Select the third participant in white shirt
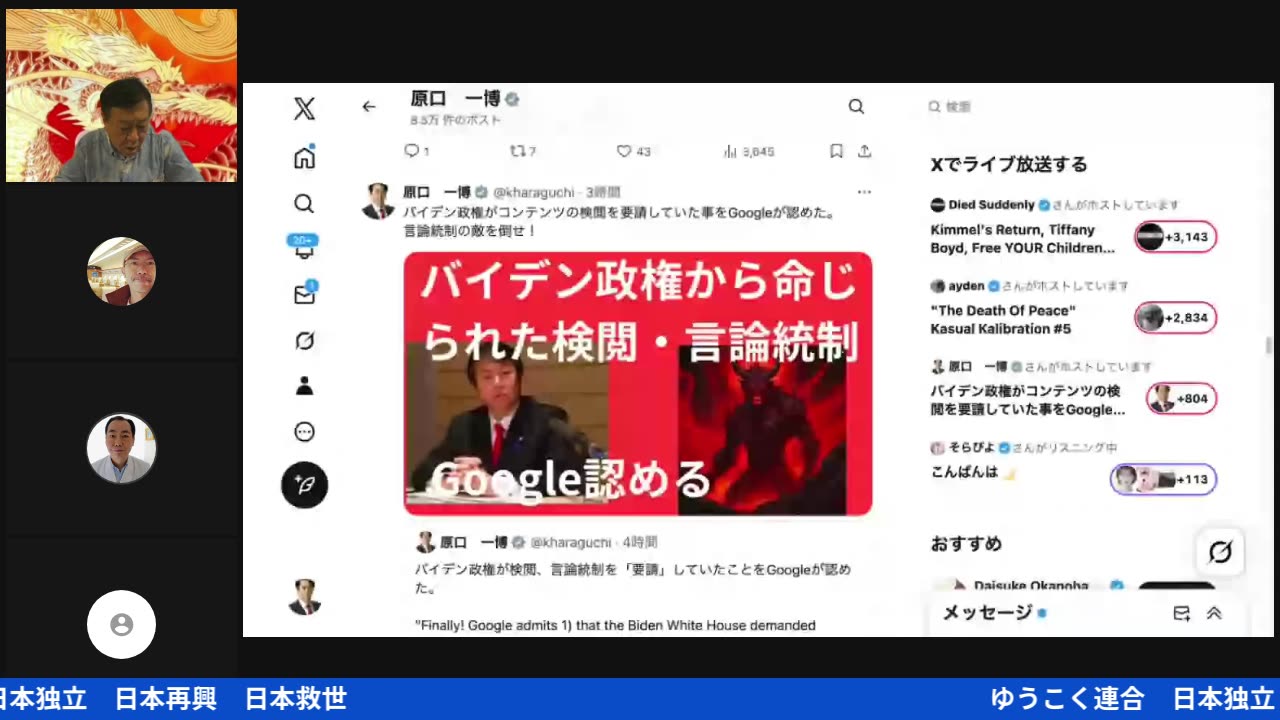This screenshot has width=1280, height=720. 121,448
